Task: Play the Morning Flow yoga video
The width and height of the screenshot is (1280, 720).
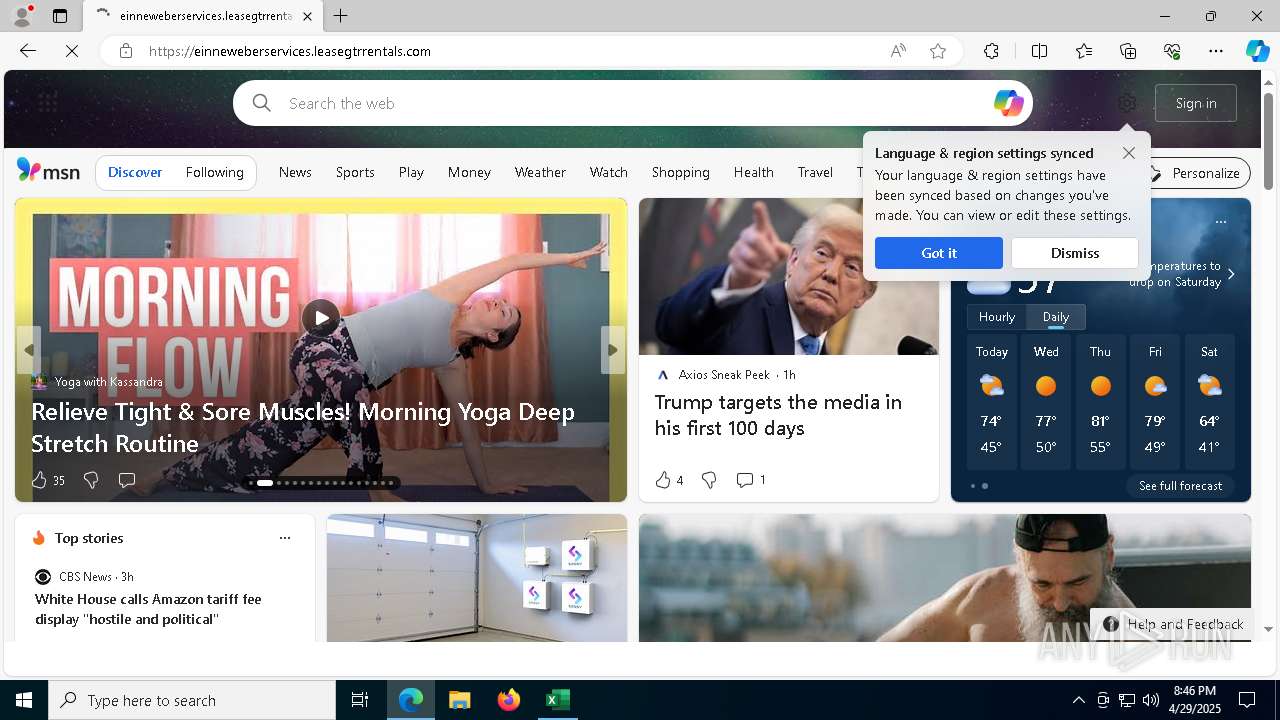Action: 321,318
